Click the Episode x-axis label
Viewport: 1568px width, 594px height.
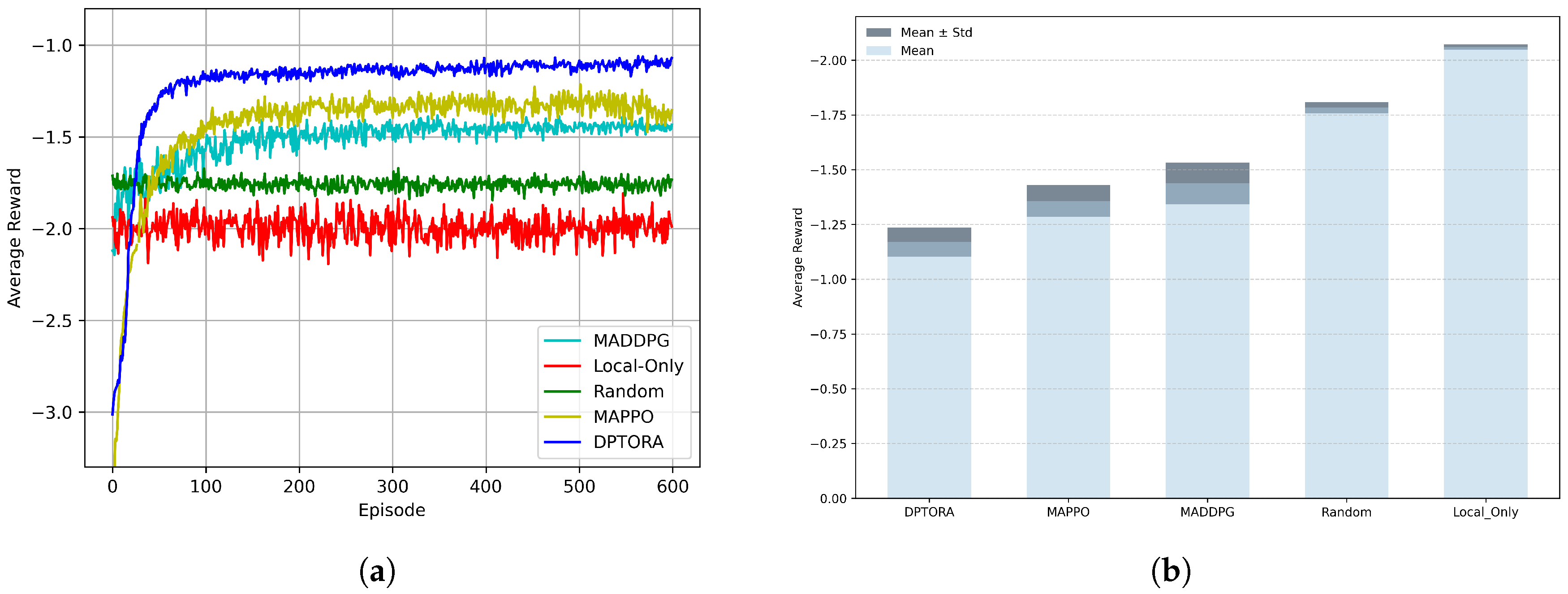tap(392, 510)
